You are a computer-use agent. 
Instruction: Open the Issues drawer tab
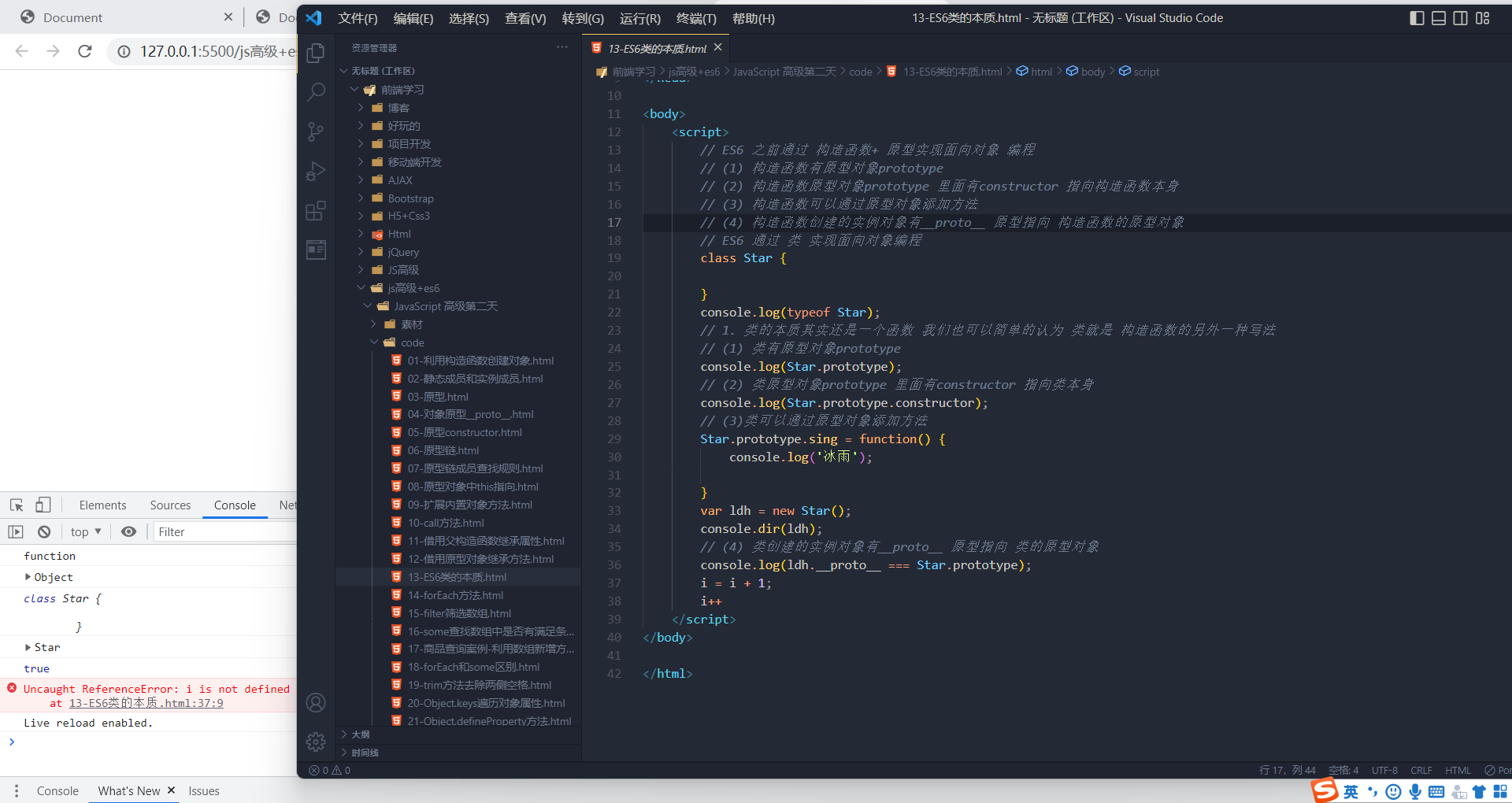[204, 790]
